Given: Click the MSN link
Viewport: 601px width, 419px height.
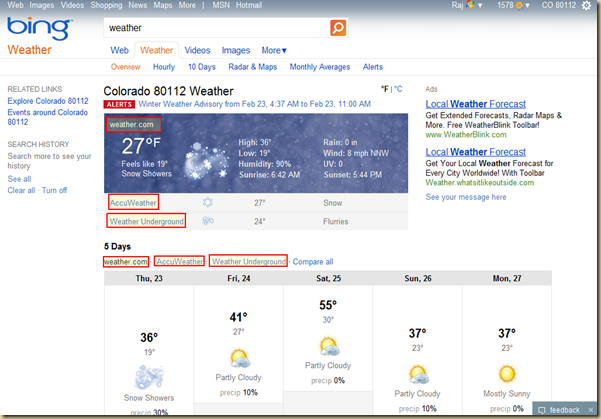Looking at the screenshot, I should click(221, 5).
